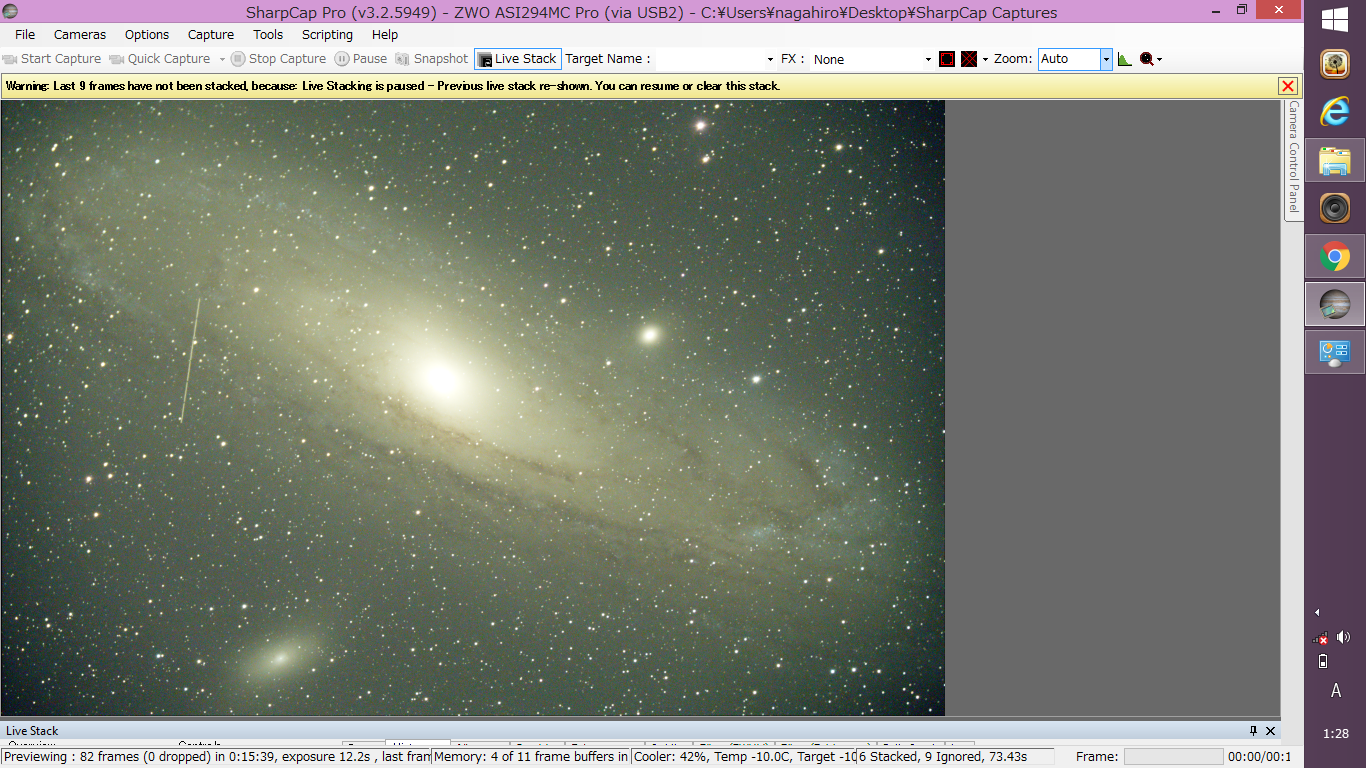
Task: Take a Snapshot from the toolbar
Action: point(431,59)
